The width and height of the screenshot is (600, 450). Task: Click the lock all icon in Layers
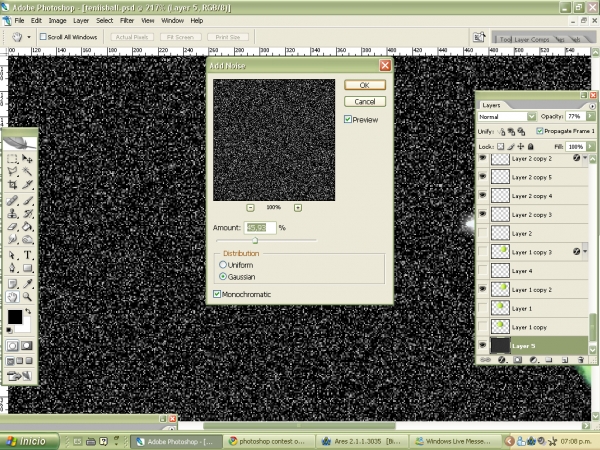coord(530,146)
